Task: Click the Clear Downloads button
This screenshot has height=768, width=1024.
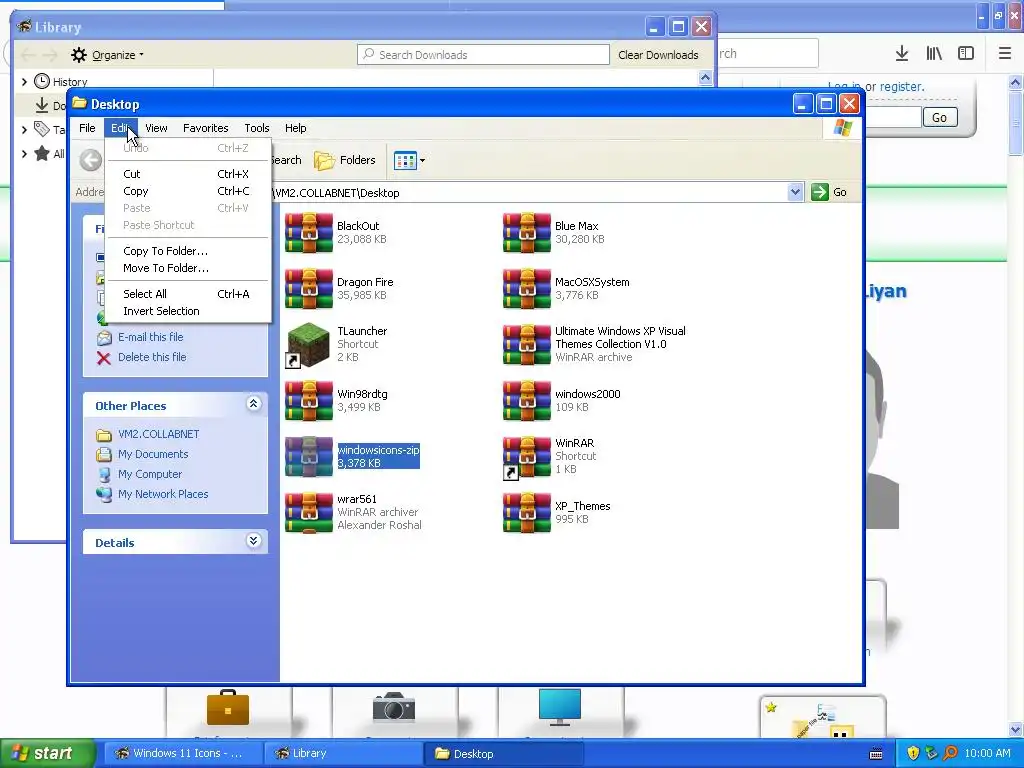Action: click(658, 55)
